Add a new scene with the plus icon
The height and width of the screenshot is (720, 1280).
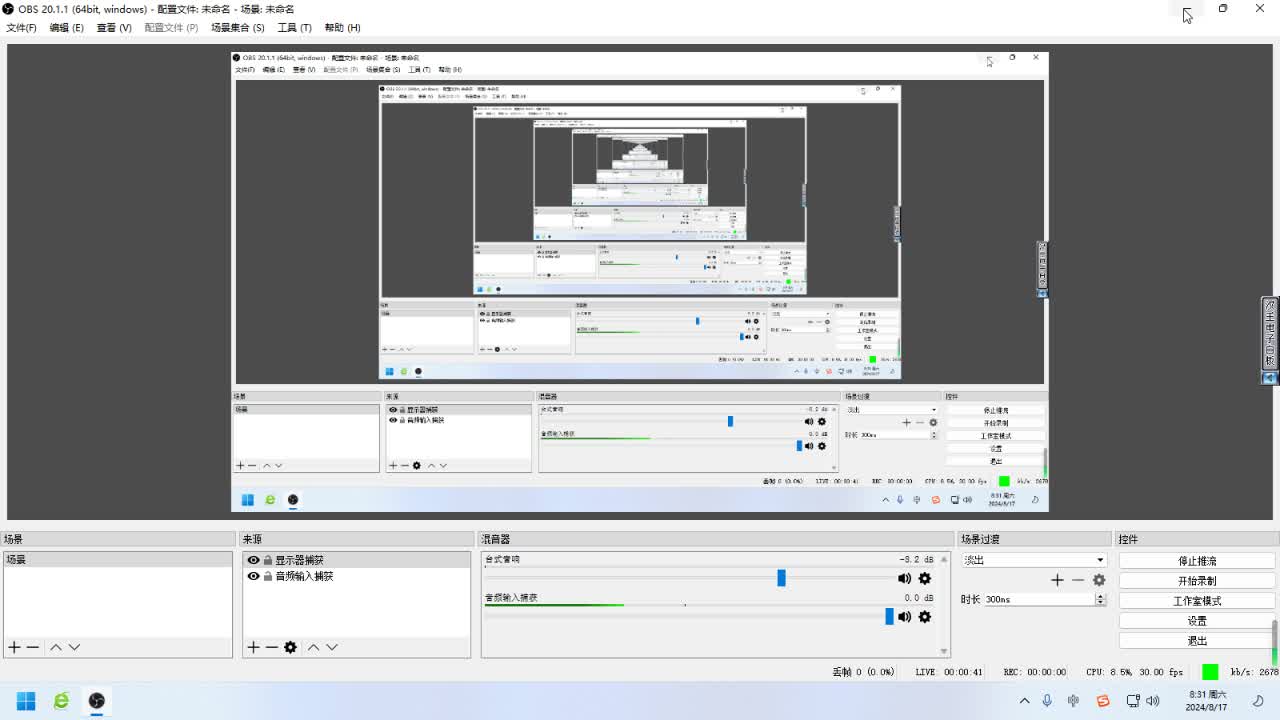coord(14,647)
